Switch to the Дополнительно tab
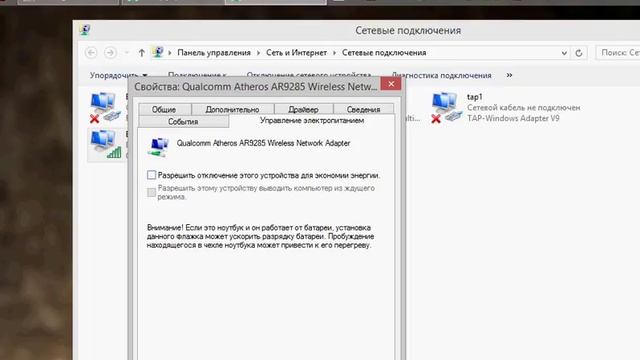 (x=232, y=109)
